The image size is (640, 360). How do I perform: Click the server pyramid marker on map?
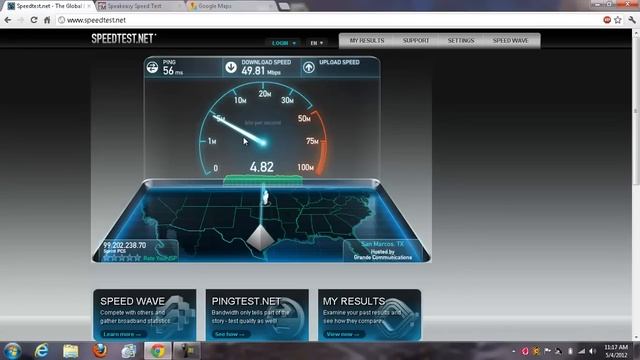260,238
